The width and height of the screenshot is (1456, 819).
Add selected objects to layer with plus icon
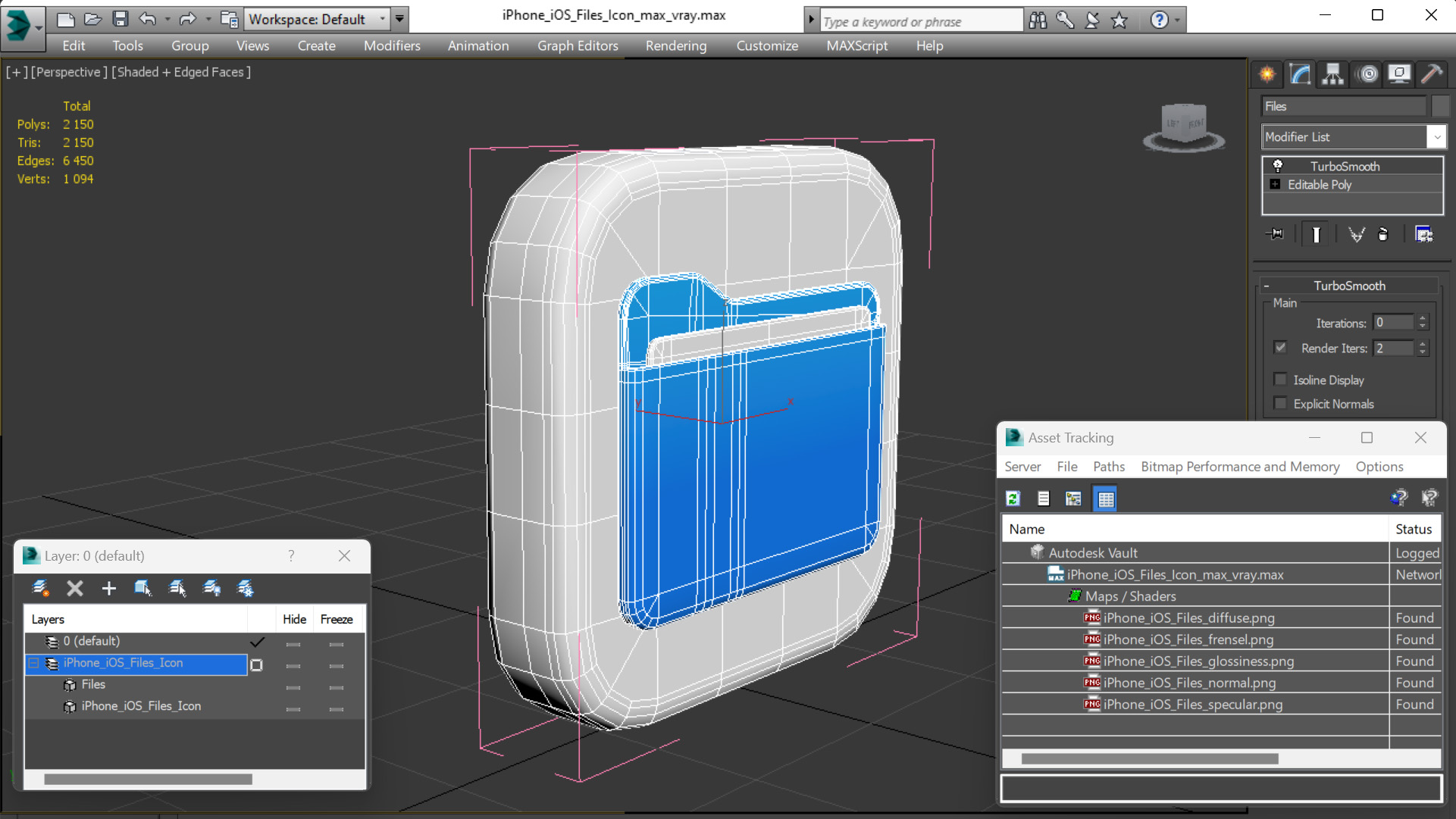108,588
